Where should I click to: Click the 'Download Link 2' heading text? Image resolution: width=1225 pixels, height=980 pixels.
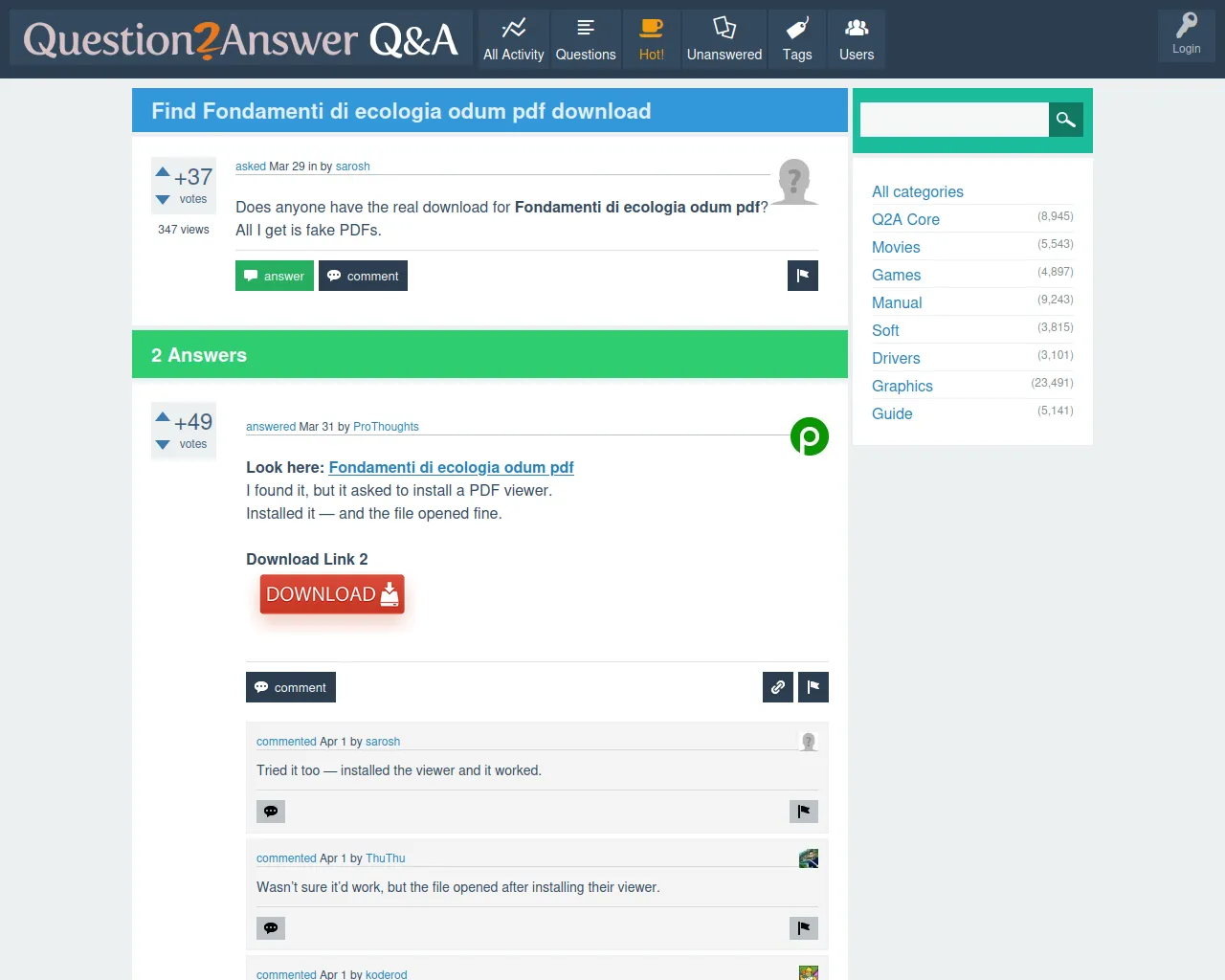pos(307,559)
